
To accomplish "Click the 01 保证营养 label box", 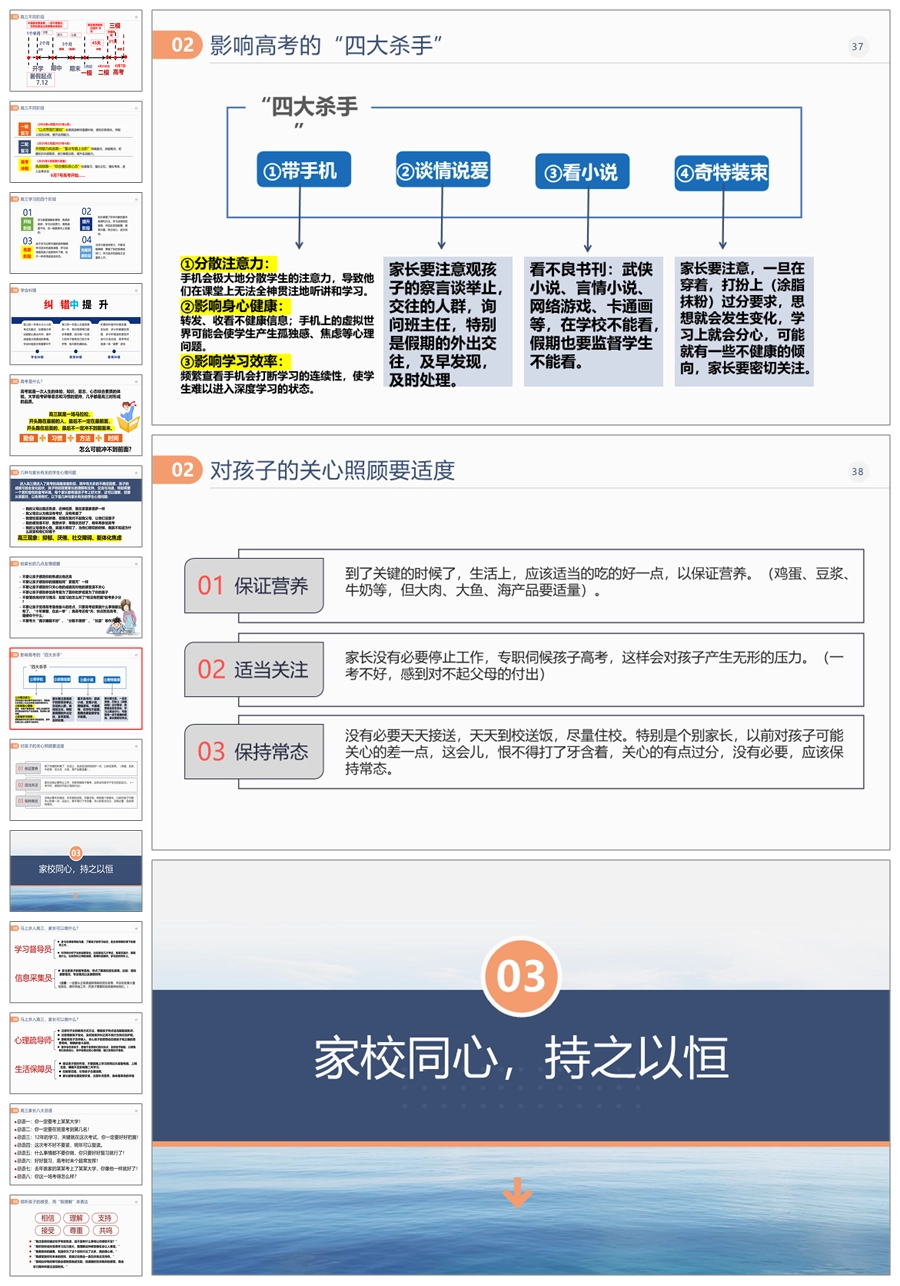I will [x=254, y=586].
